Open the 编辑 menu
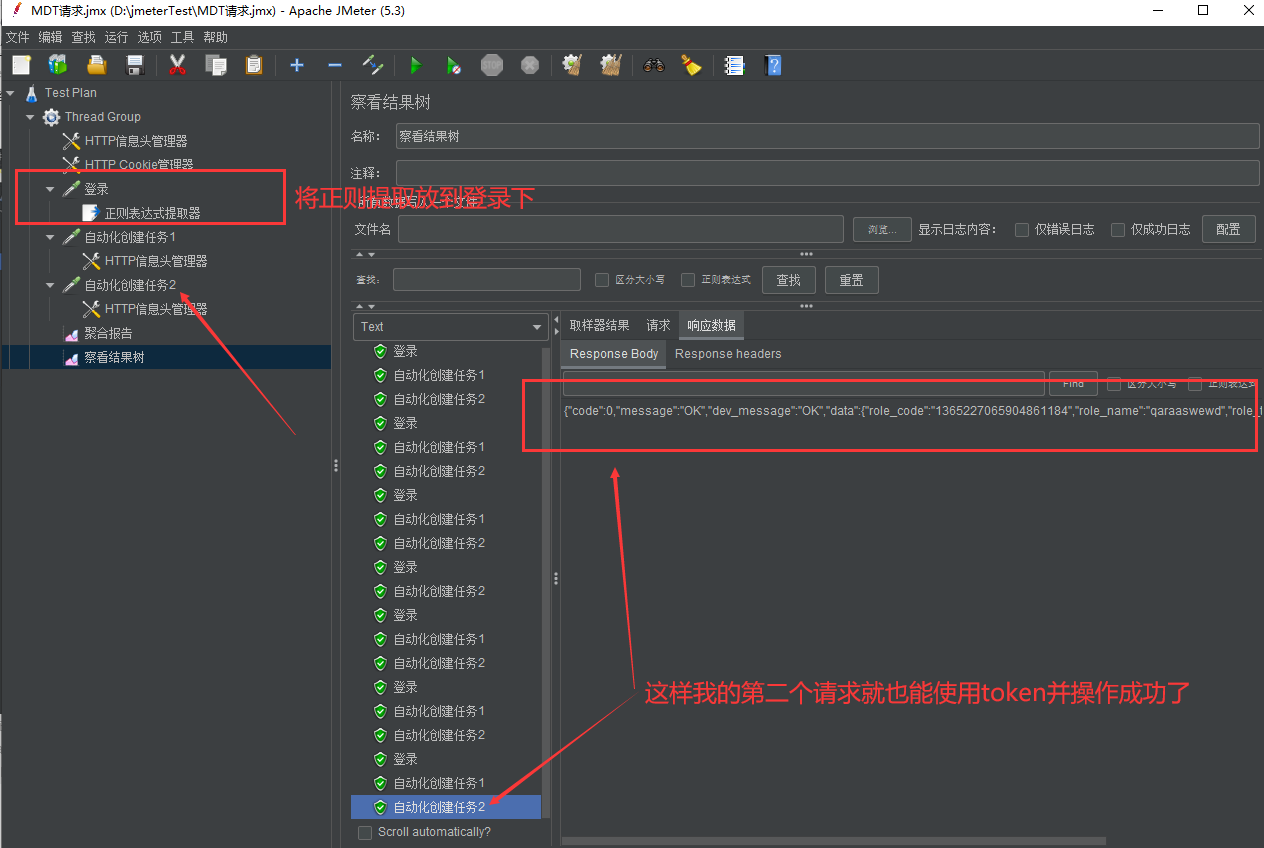The image size is (1264, 848). click(50, 37)
